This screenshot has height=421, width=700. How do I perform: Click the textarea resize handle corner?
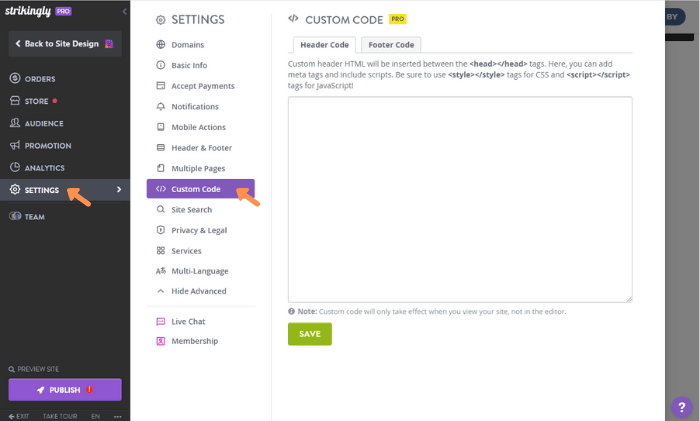(629, 299)
